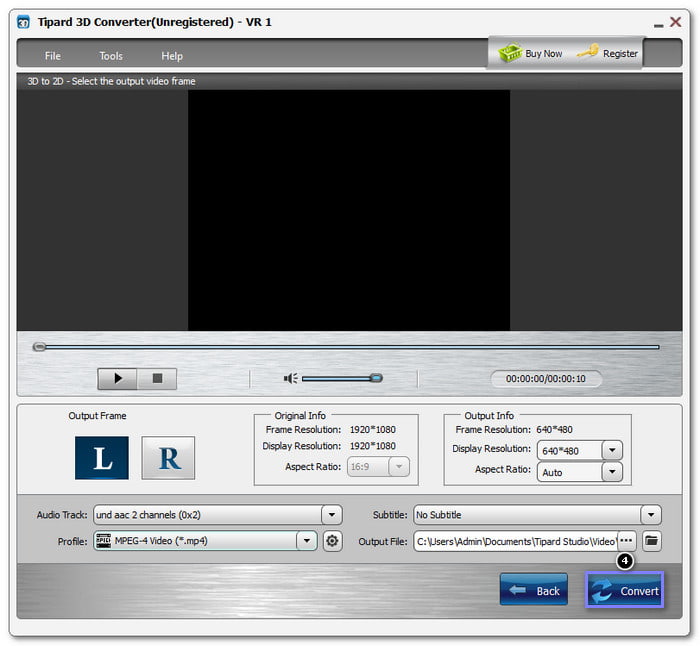Expand the Audio Track dropdown

[x=332, y=515]
